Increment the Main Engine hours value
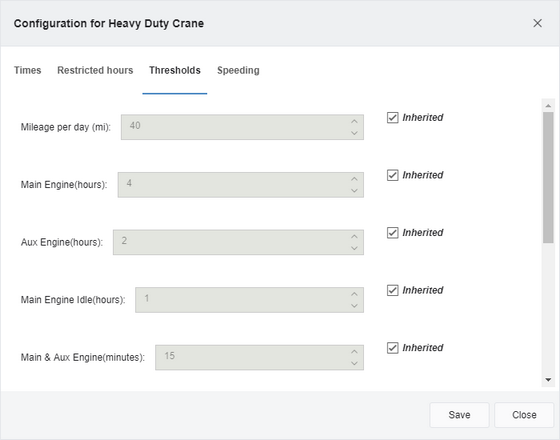Screen dimensions: 560x440 click(x=354, y=179)
